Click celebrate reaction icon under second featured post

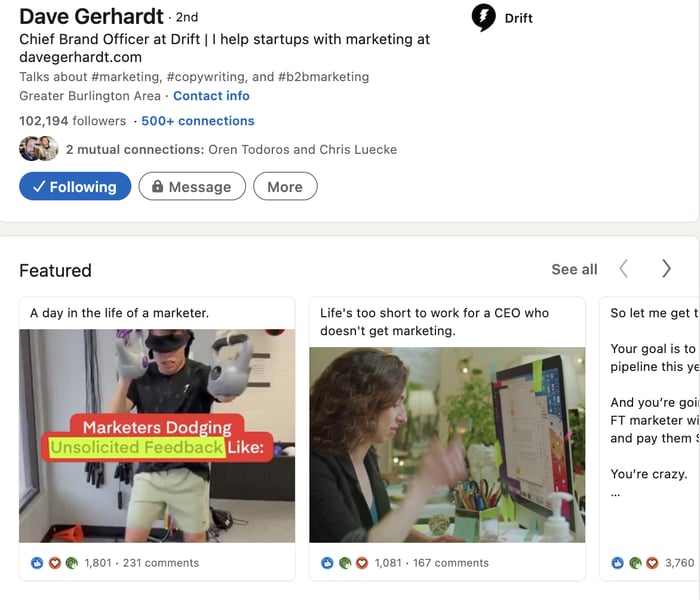[345, 563]
